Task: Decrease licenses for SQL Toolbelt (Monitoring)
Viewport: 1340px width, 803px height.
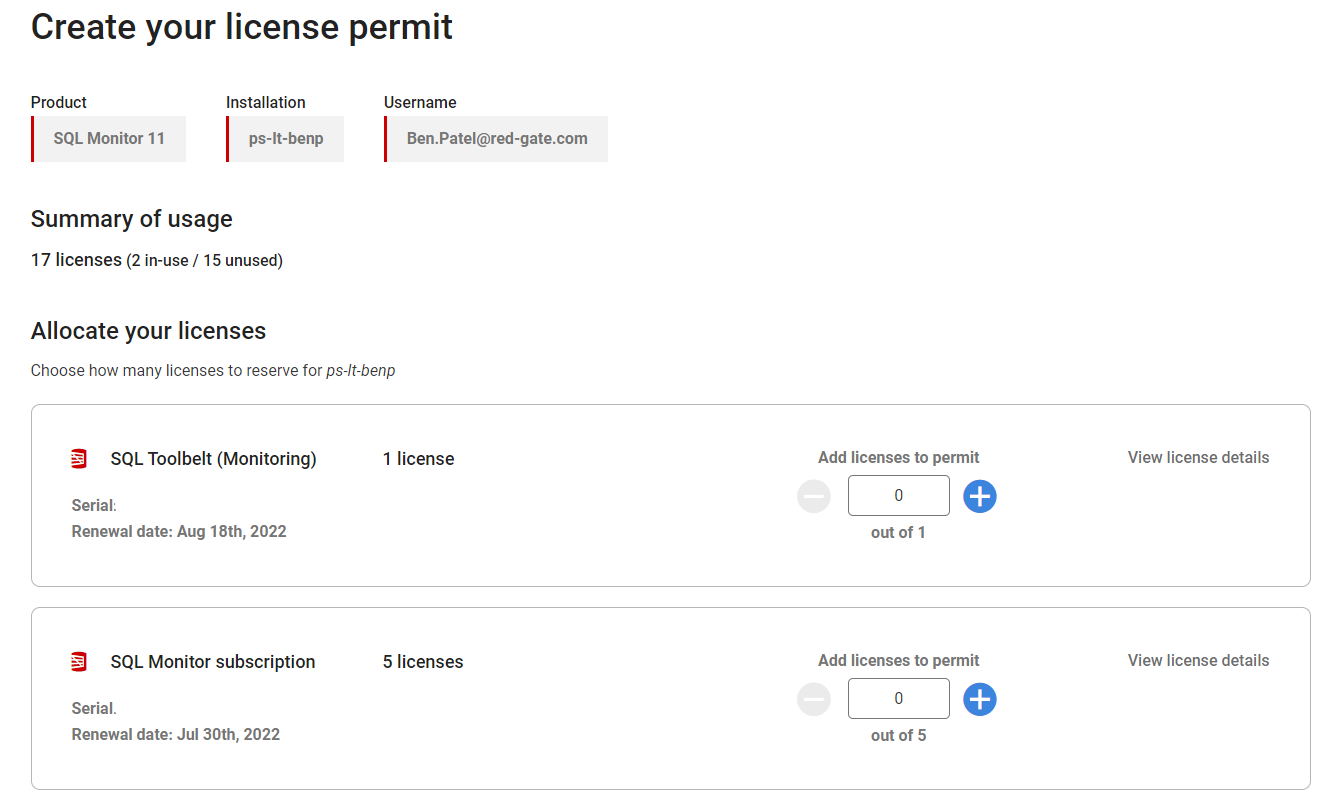Action: point(814,496)
